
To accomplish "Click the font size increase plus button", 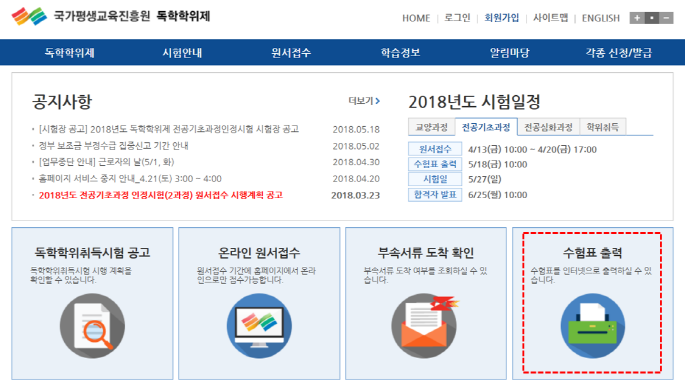I will pos(637,18).
